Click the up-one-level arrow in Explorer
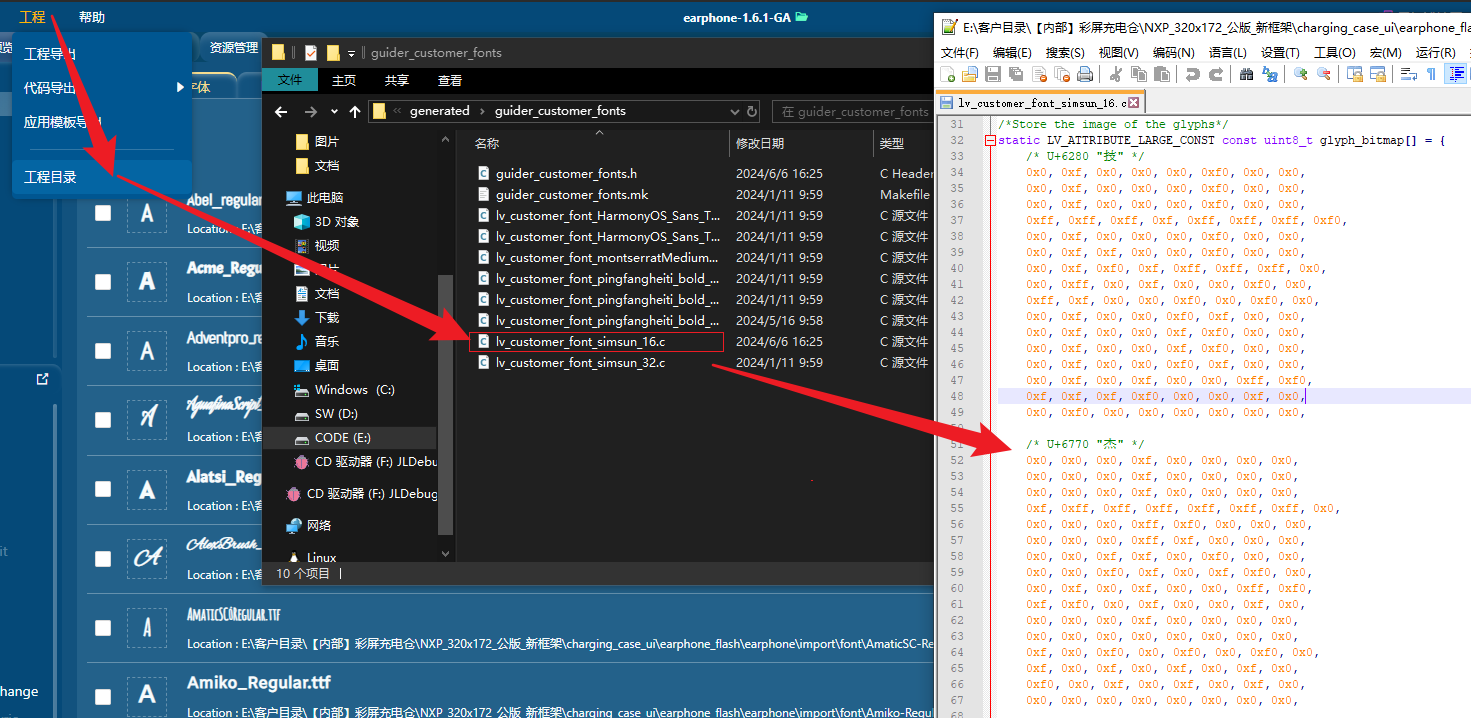 [355, 112]
